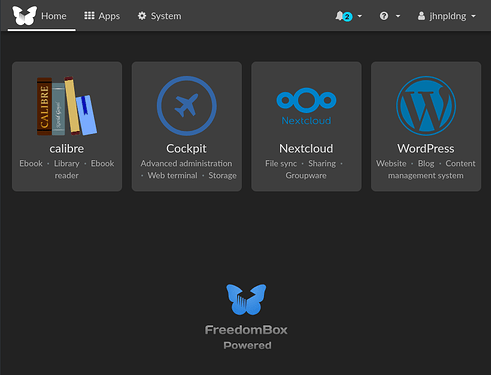Click the System gear icon

click(x=142, y=16)
